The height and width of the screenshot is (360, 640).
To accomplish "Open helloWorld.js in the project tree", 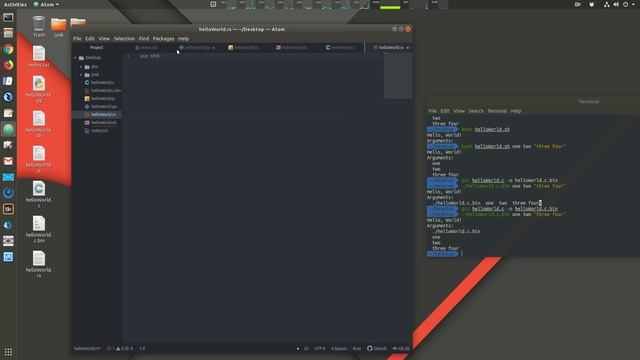I will [x=100, y=98].
